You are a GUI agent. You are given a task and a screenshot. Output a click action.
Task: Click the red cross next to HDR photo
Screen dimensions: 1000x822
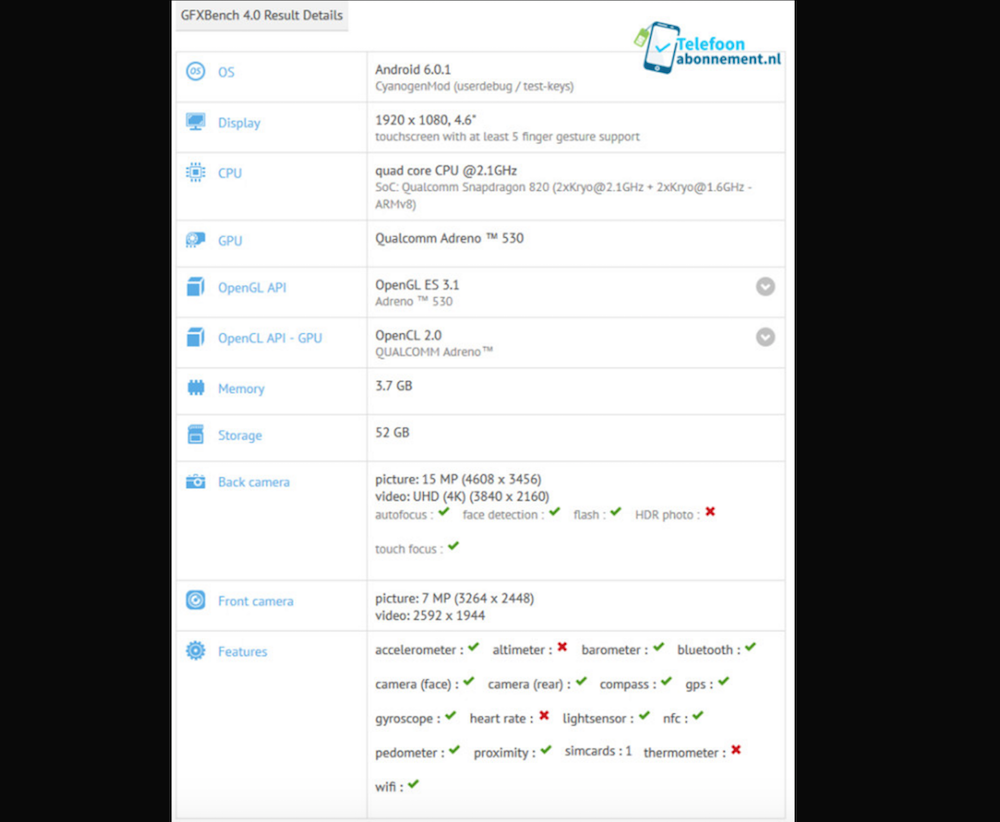(710, 512)
